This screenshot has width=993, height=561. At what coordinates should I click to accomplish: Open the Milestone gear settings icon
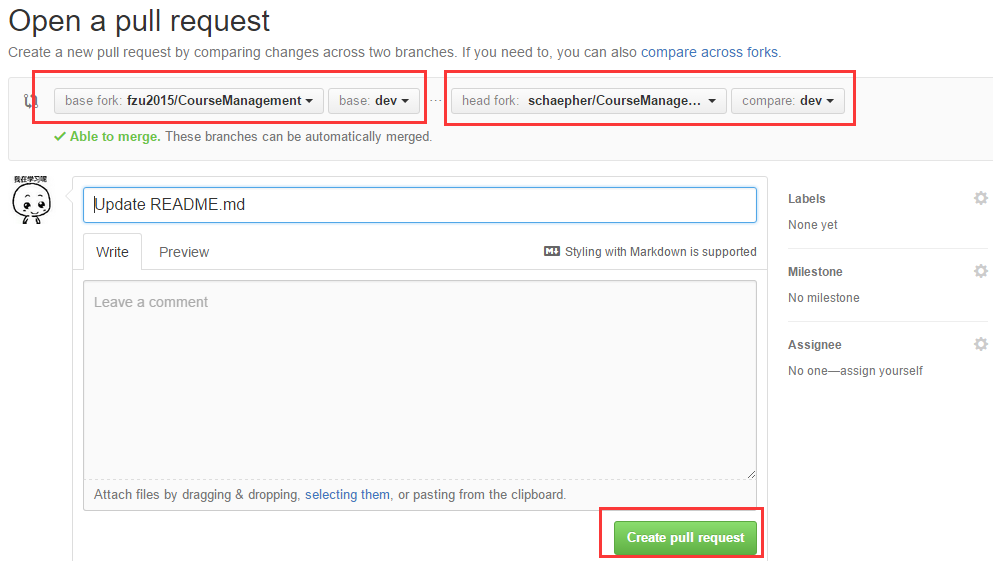tap(981, 271)
